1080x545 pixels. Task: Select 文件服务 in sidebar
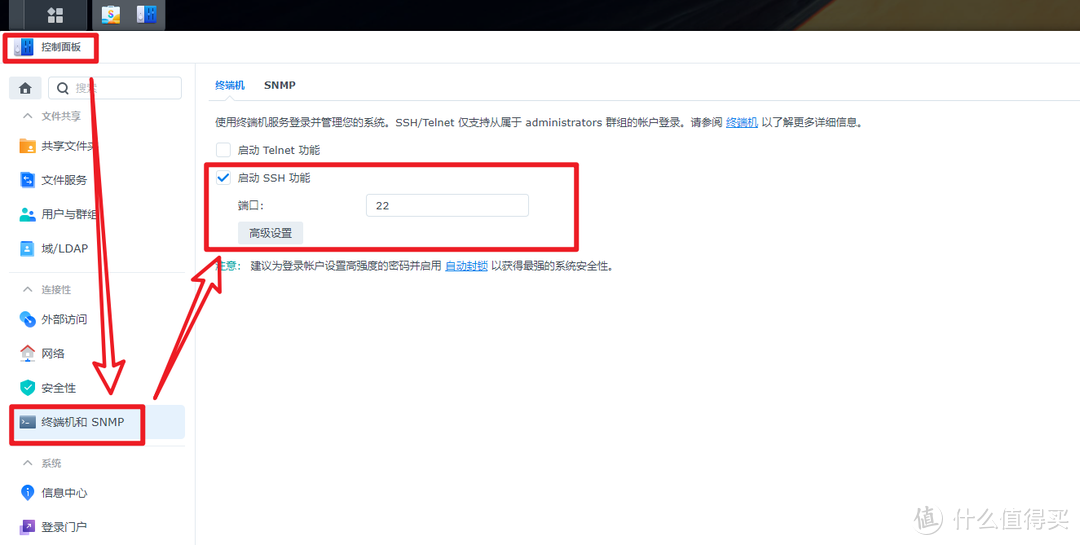(64, 180)
